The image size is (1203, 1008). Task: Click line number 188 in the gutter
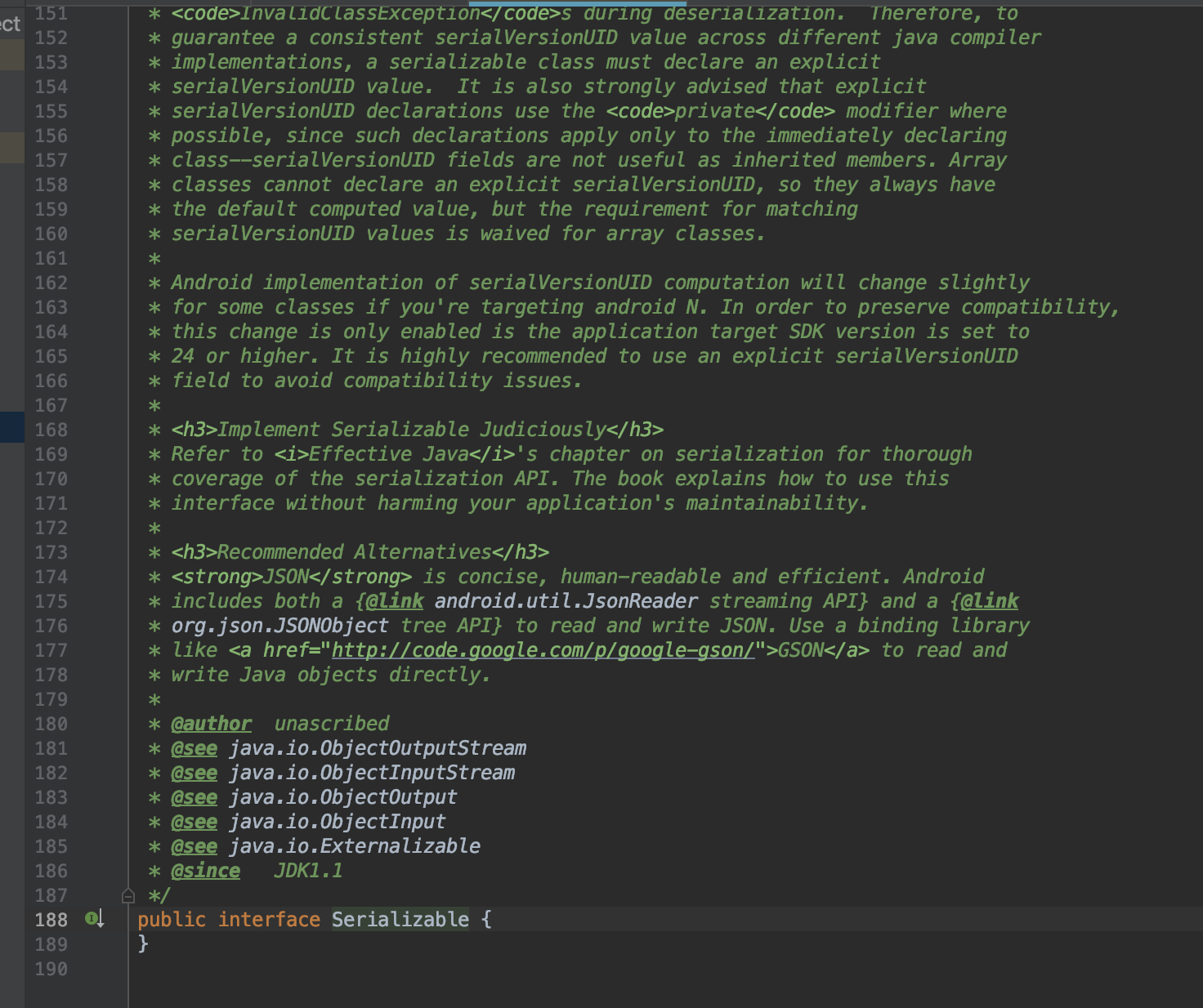click(50, 920)
